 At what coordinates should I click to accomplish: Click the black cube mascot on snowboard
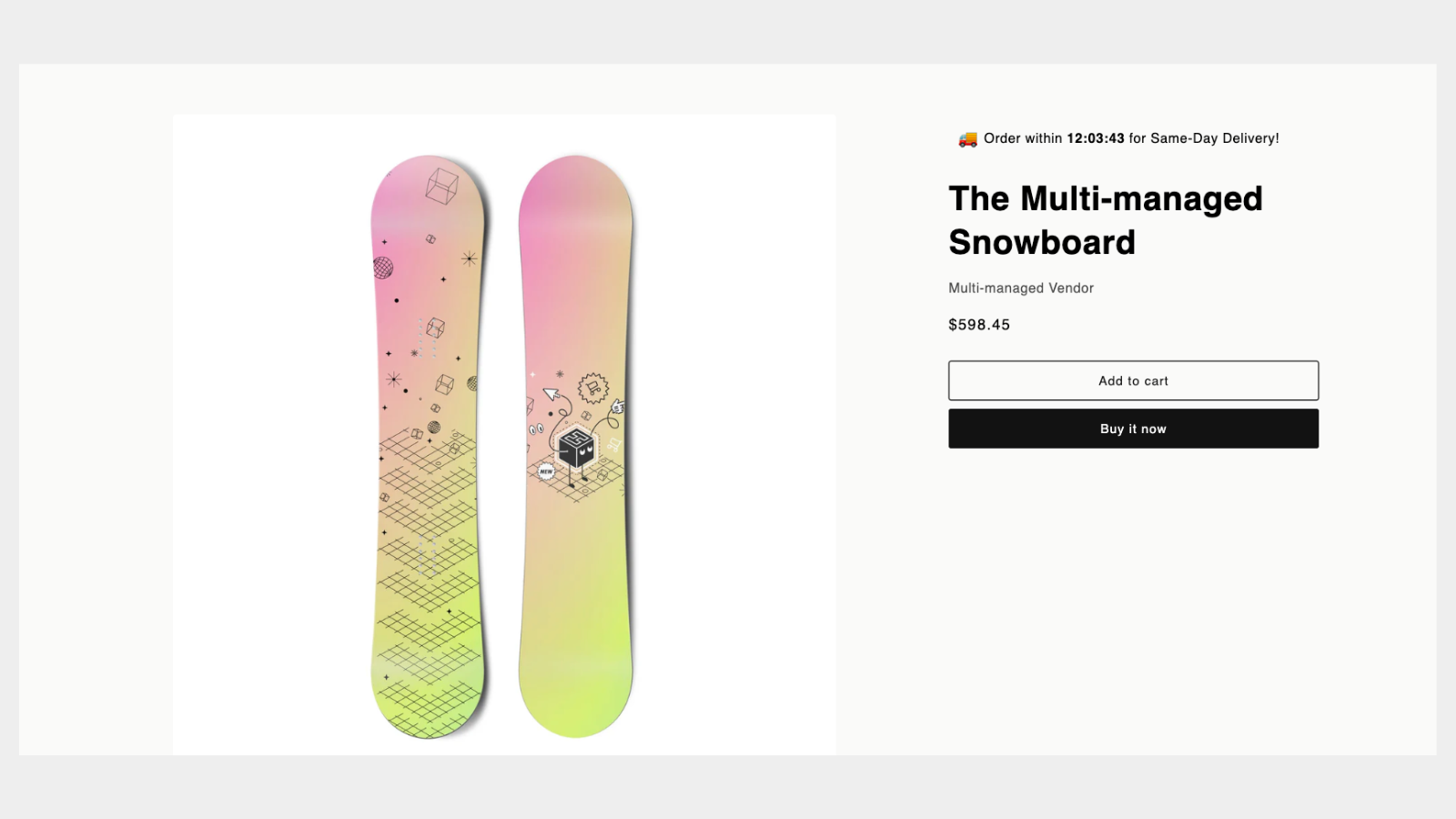click(577, 446)
